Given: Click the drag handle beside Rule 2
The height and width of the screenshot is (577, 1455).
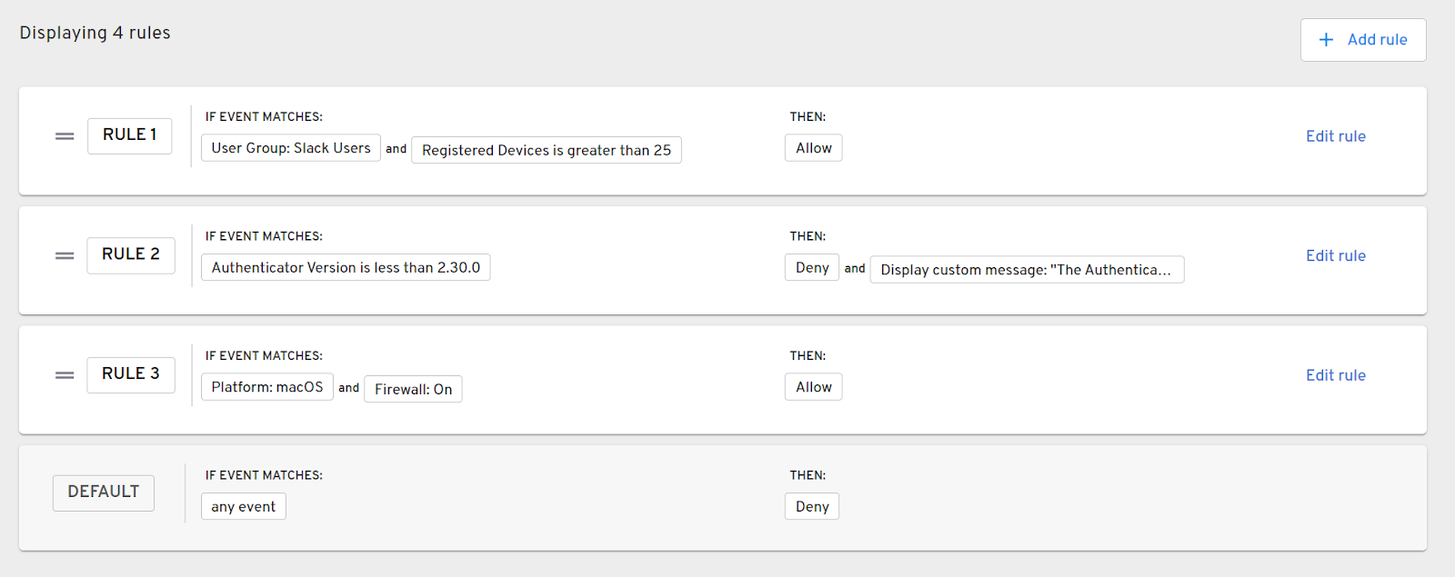Looking at the screenshot, I should (x=64, y=256).
